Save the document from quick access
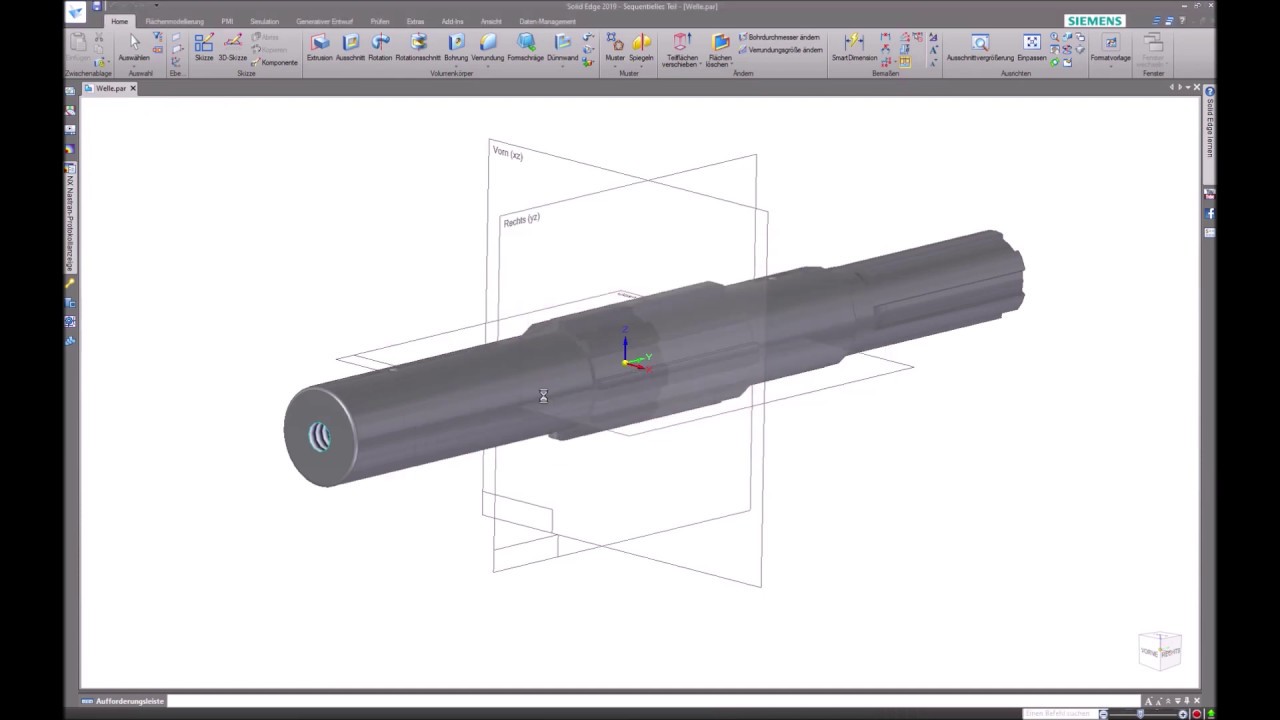Viewport: 1280px width, 720px height. click(97, 6)
